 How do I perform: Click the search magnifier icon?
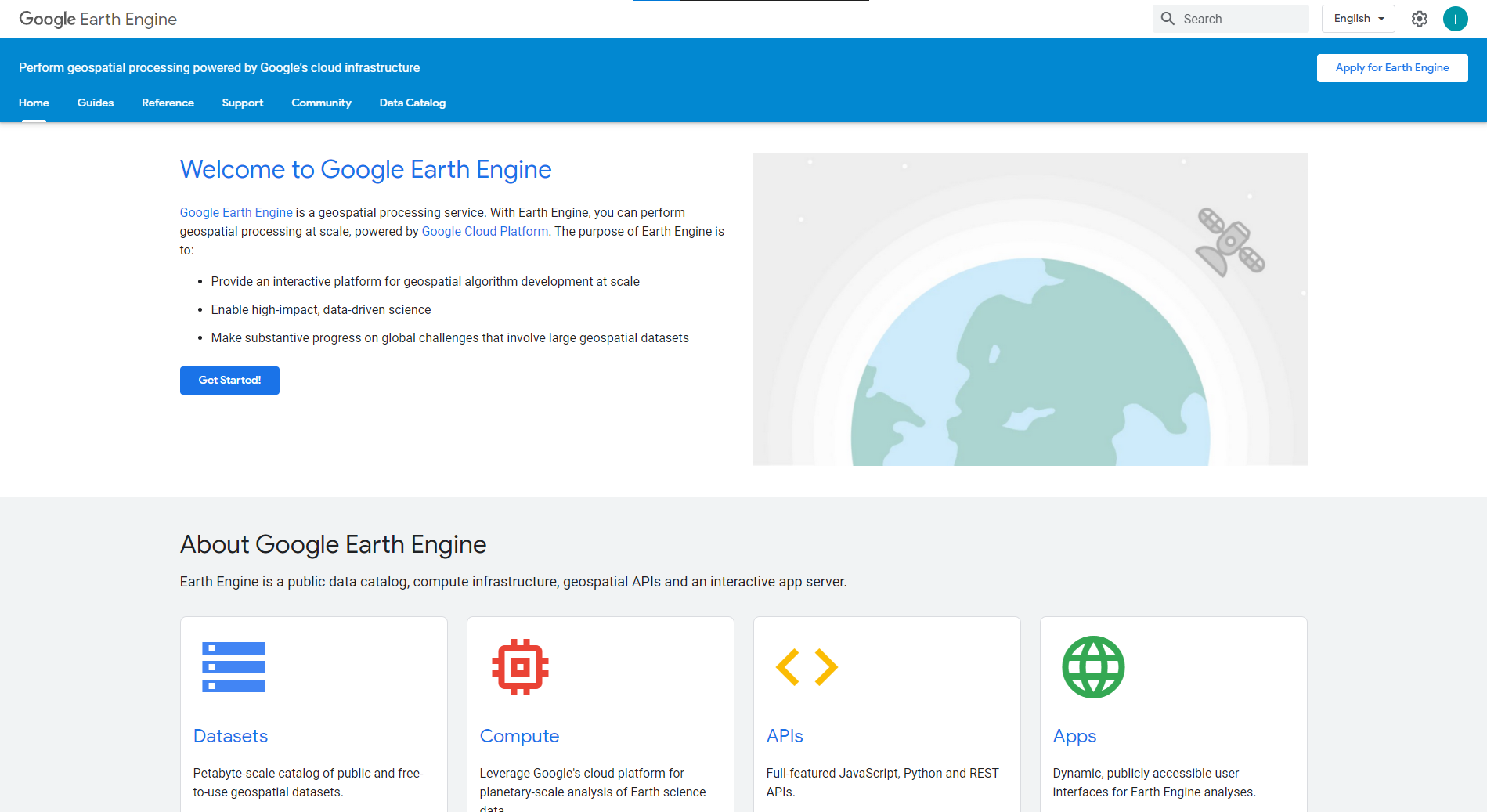1168,19
